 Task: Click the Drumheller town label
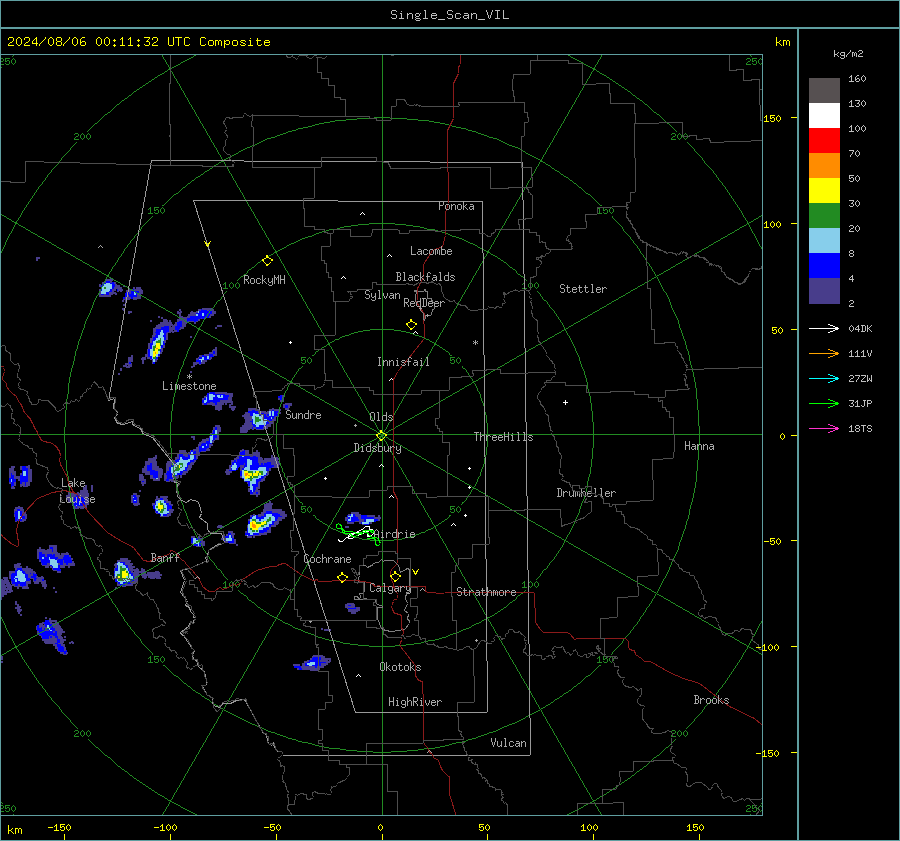point(586,493)
